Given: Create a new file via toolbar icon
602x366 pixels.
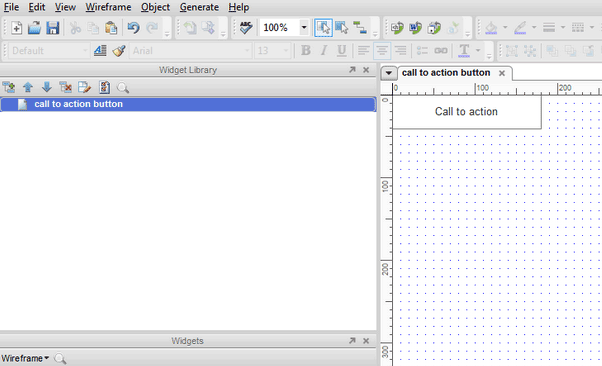Looking at the screenshot, I should tap(17, 28).
